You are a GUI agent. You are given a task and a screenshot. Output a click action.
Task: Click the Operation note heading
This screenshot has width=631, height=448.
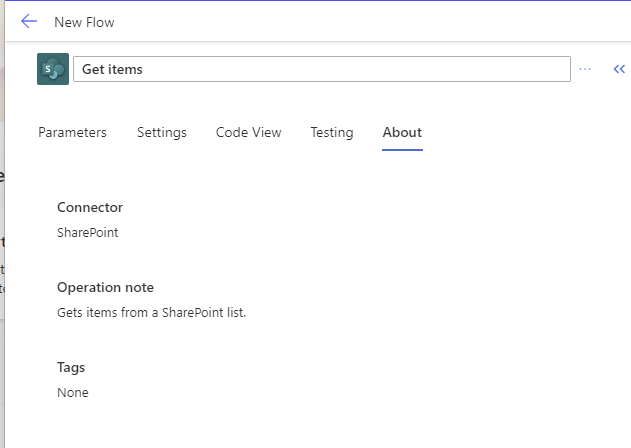pyautogui.click(x=105, y=287)
